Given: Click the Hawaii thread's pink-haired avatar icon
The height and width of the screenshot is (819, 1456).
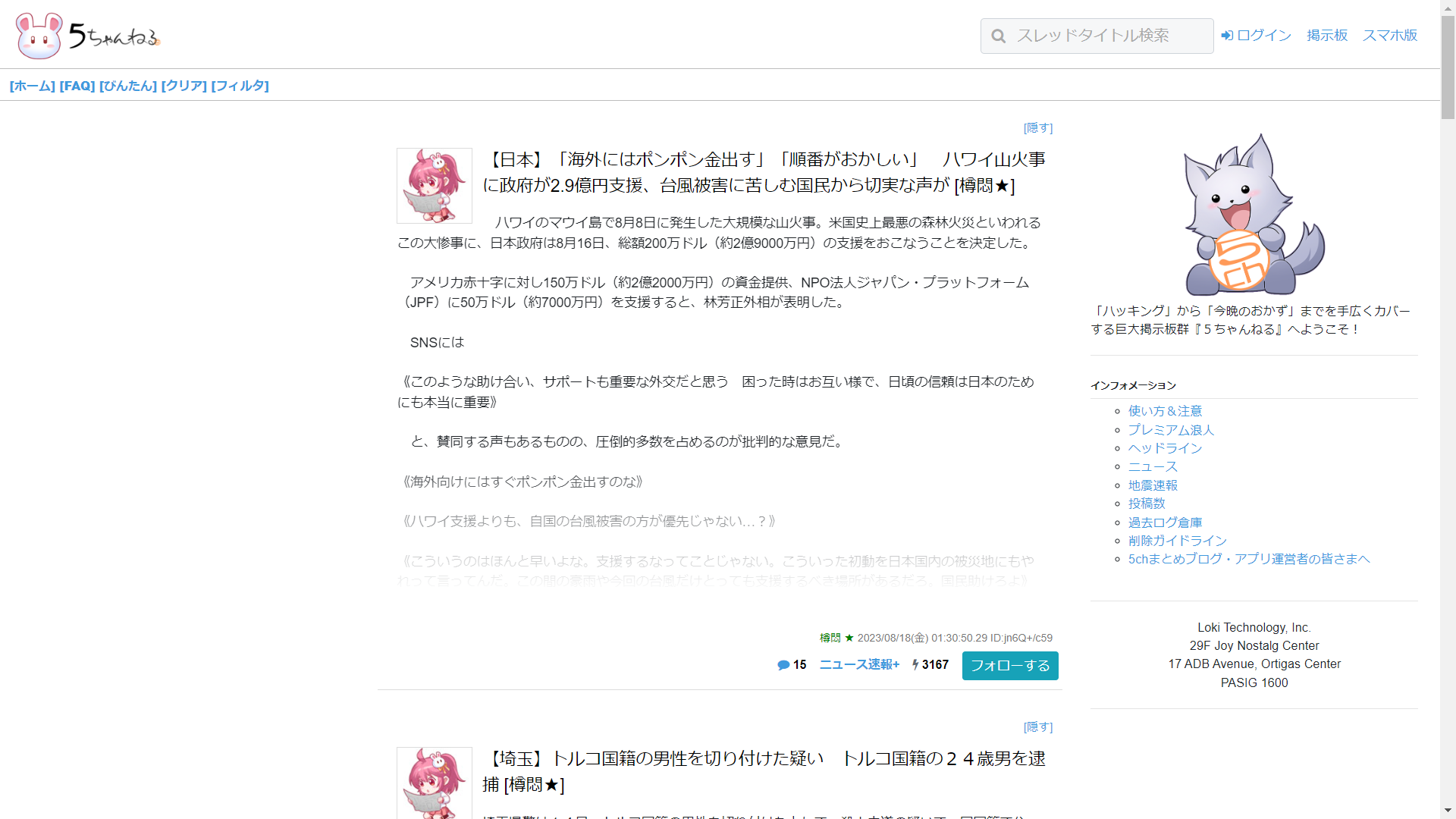Looking at the screenshot, I should [434, 185].
